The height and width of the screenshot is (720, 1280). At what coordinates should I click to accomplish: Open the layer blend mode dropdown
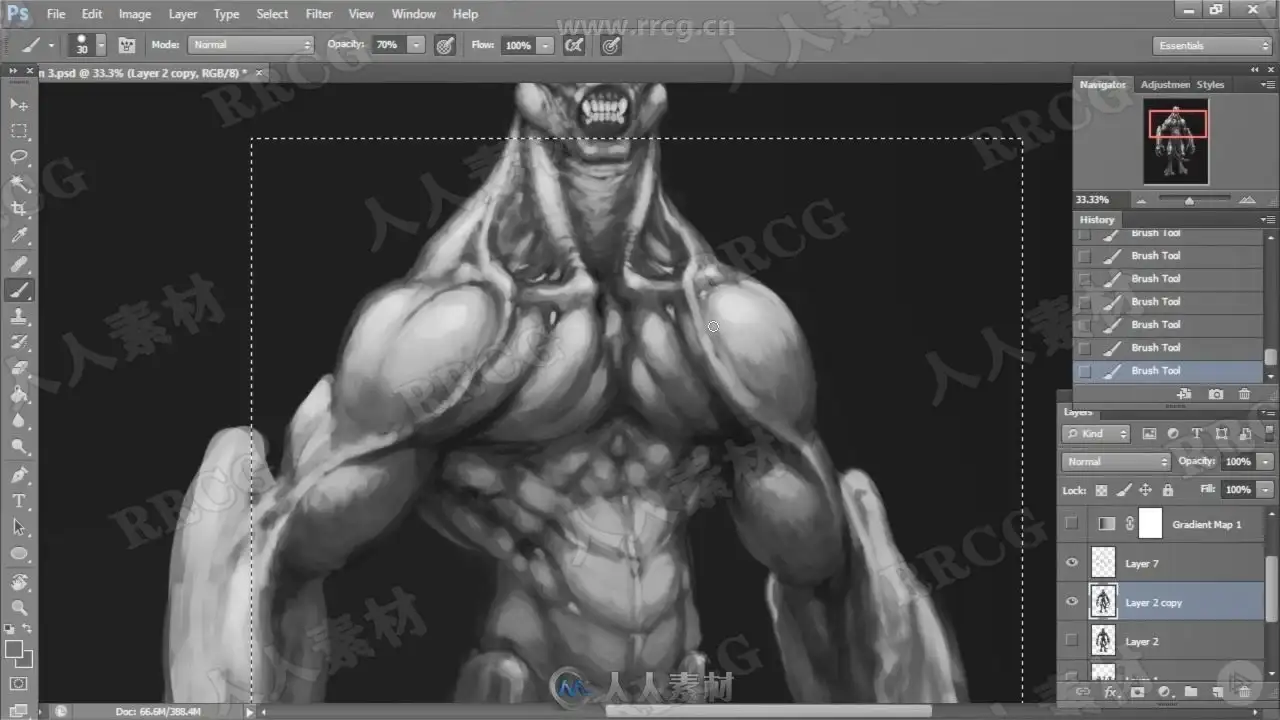point(1116,462)
